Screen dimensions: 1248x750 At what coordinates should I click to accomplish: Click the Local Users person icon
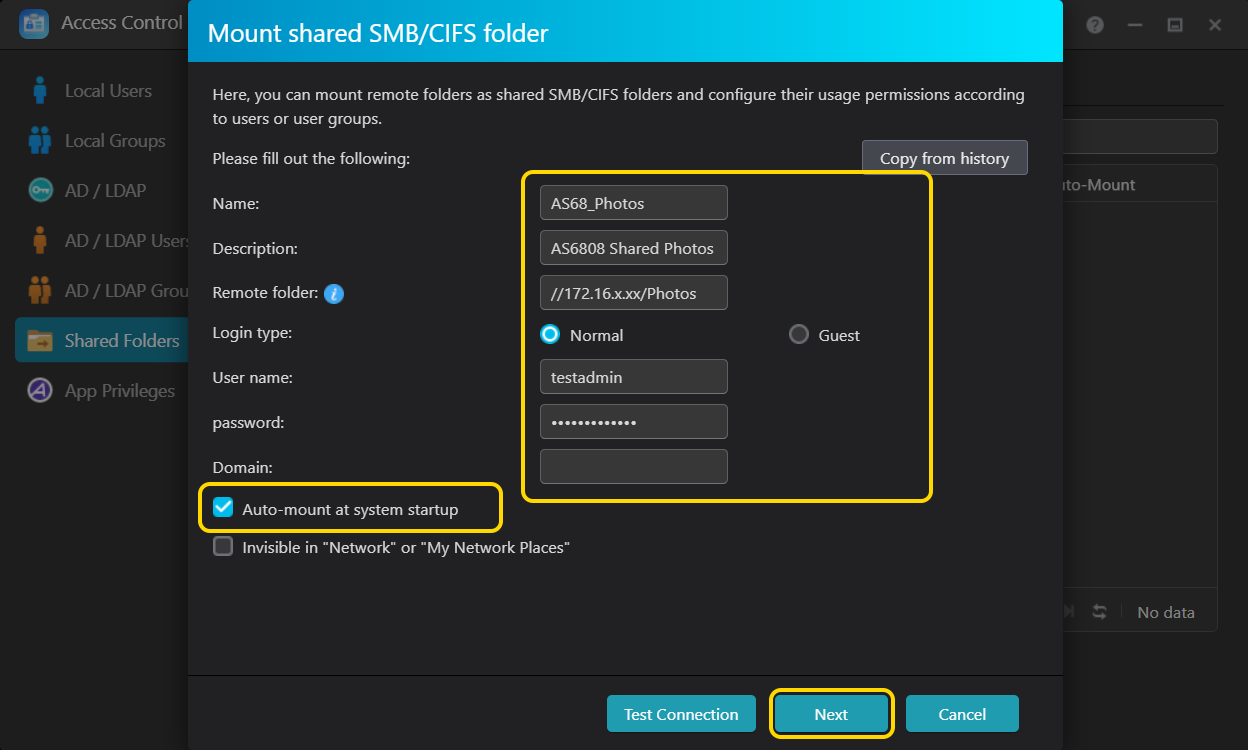coord(40,90)
